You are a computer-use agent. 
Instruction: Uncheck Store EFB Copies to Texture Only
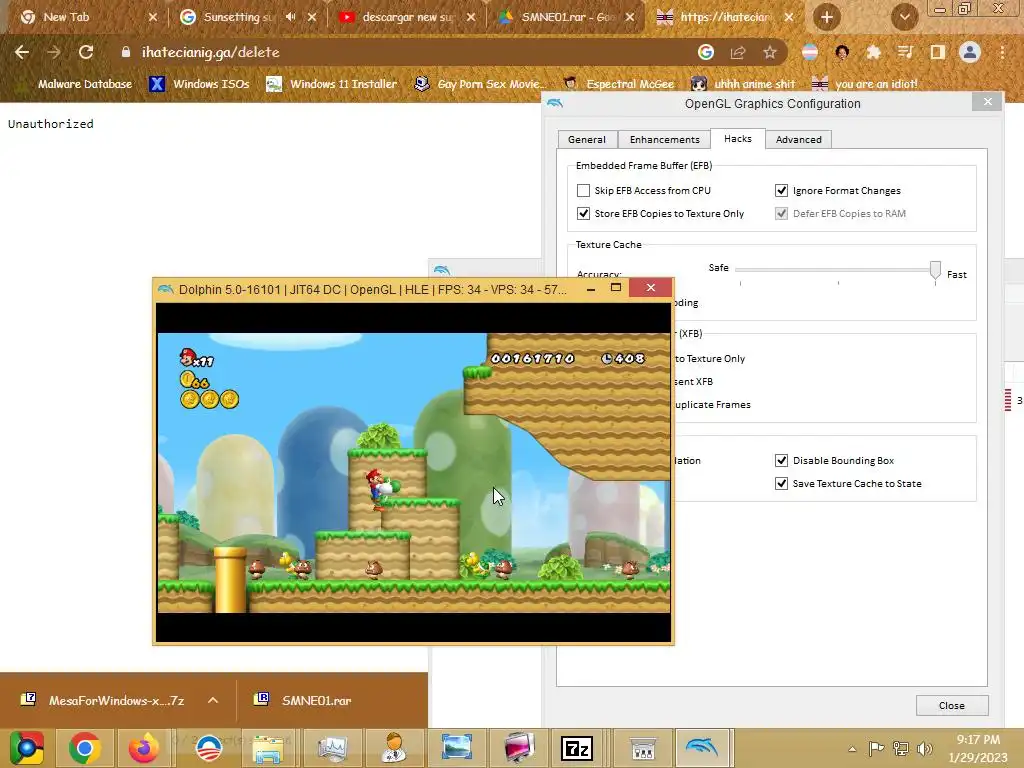[x=583, y=214]
